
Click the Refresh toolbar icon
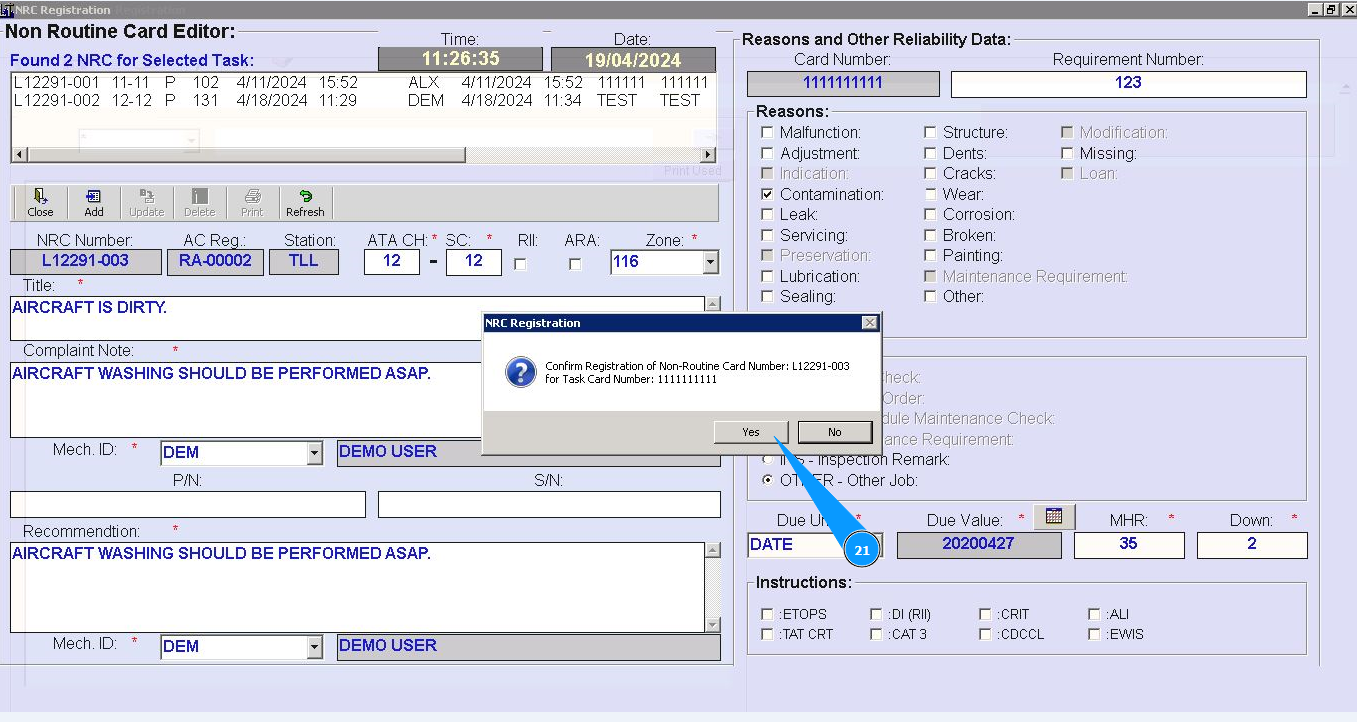pyautogui.click(x=305, y=203)
